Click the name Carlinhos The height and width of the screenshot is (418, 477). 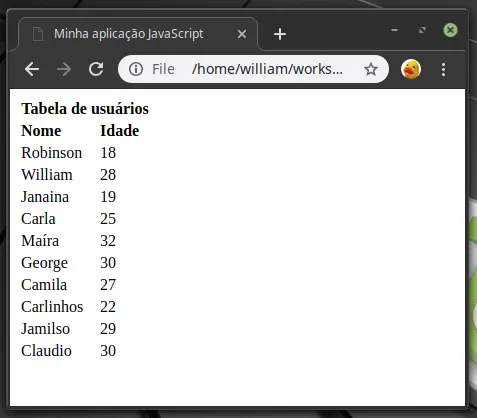[52, 307]
